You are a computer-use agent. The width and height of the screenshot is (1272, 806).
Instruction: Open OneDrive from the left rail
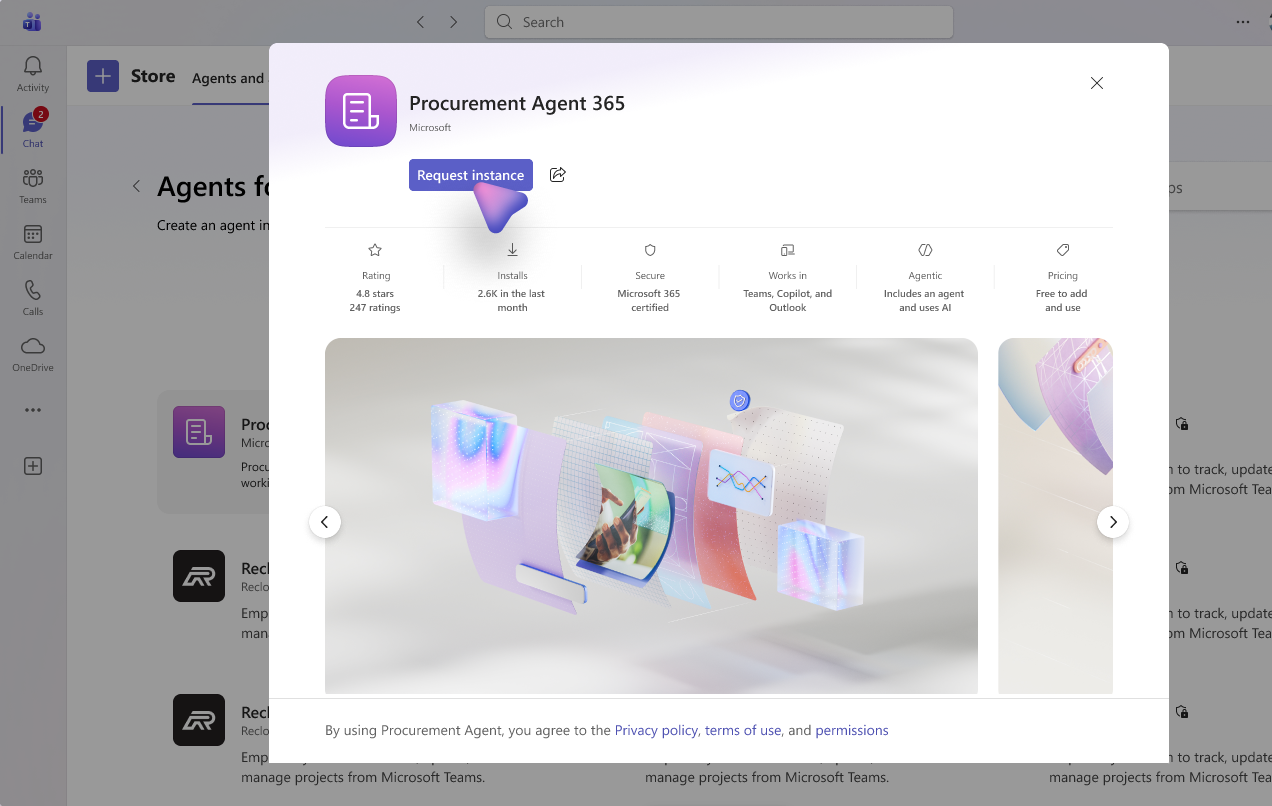pyautogui.click(x=33, y=354)
